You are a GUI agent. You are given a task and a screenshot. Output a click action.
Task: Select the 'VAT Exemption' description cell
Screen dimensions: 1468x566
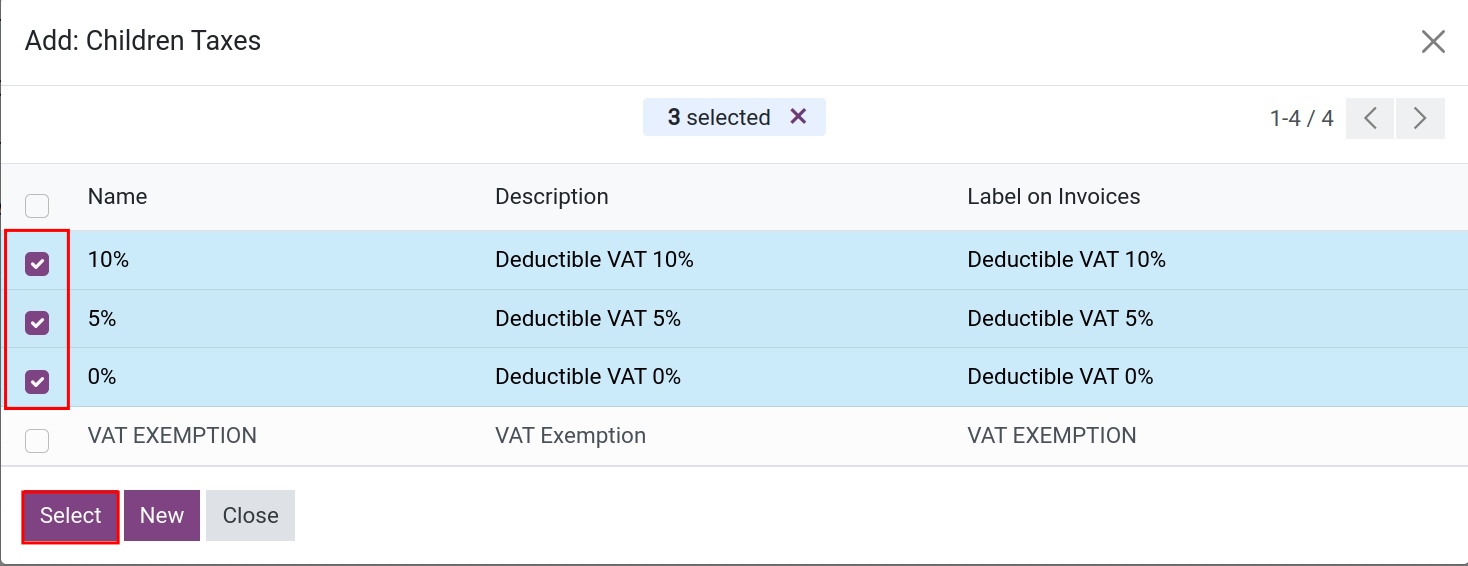[x=570, y=436]
